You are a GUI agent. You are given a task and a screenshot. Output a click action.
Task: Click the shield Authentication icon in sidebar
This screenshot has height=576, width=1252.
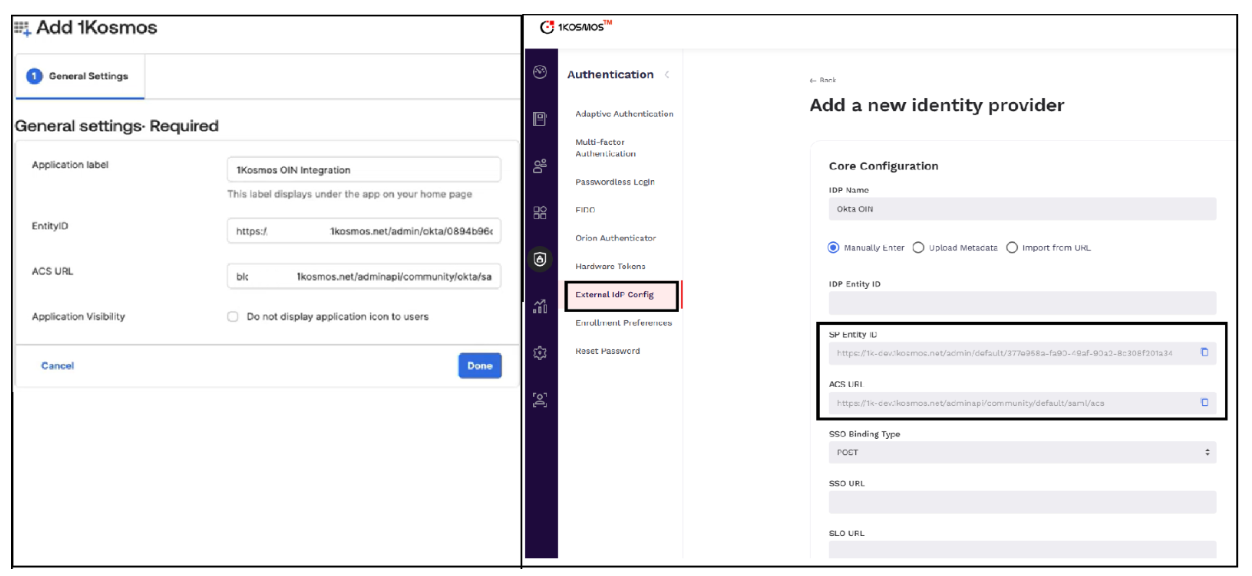(541, 258)
